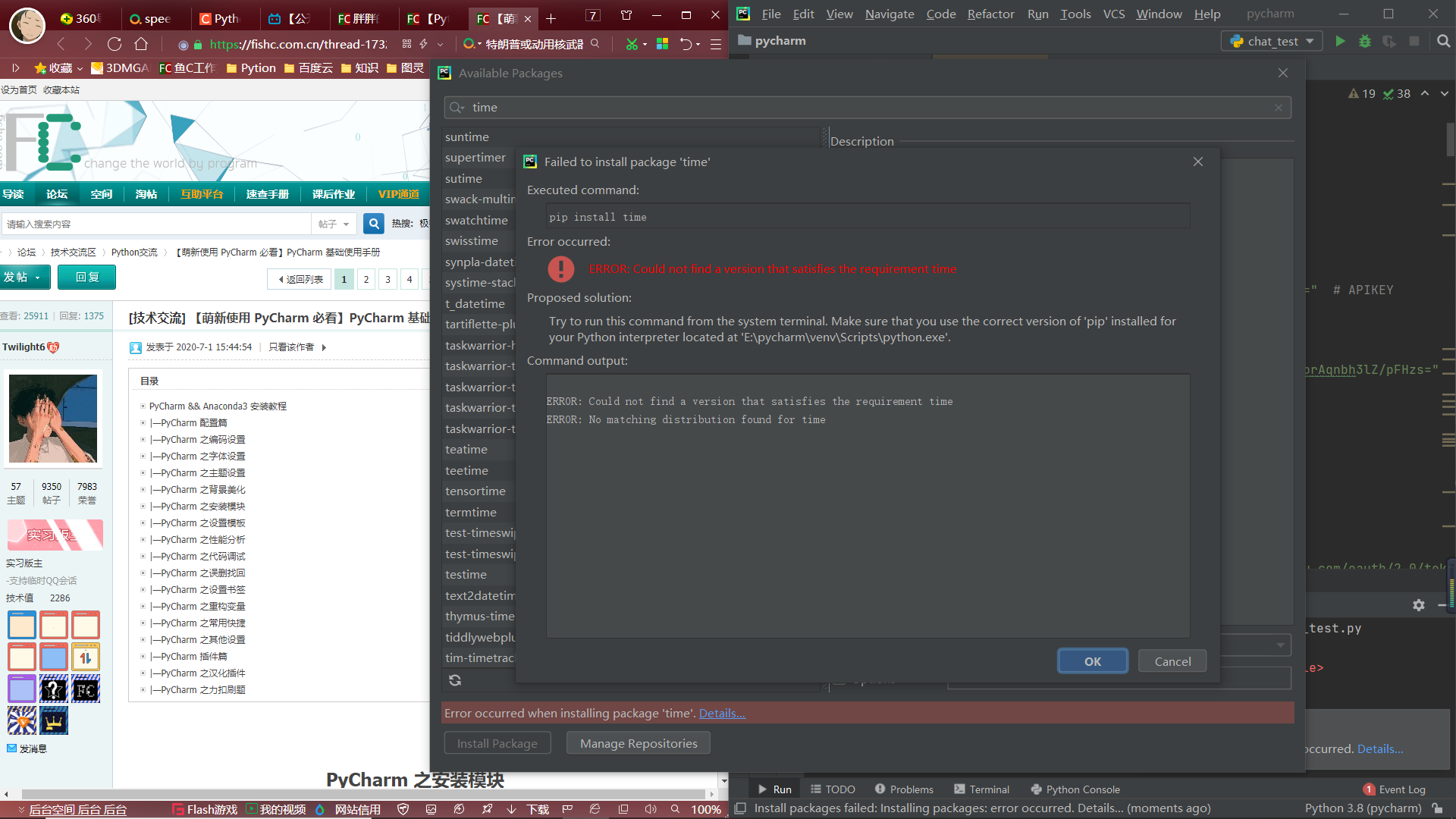
Task: Refresh the browser page
Action: pos(115,44)
